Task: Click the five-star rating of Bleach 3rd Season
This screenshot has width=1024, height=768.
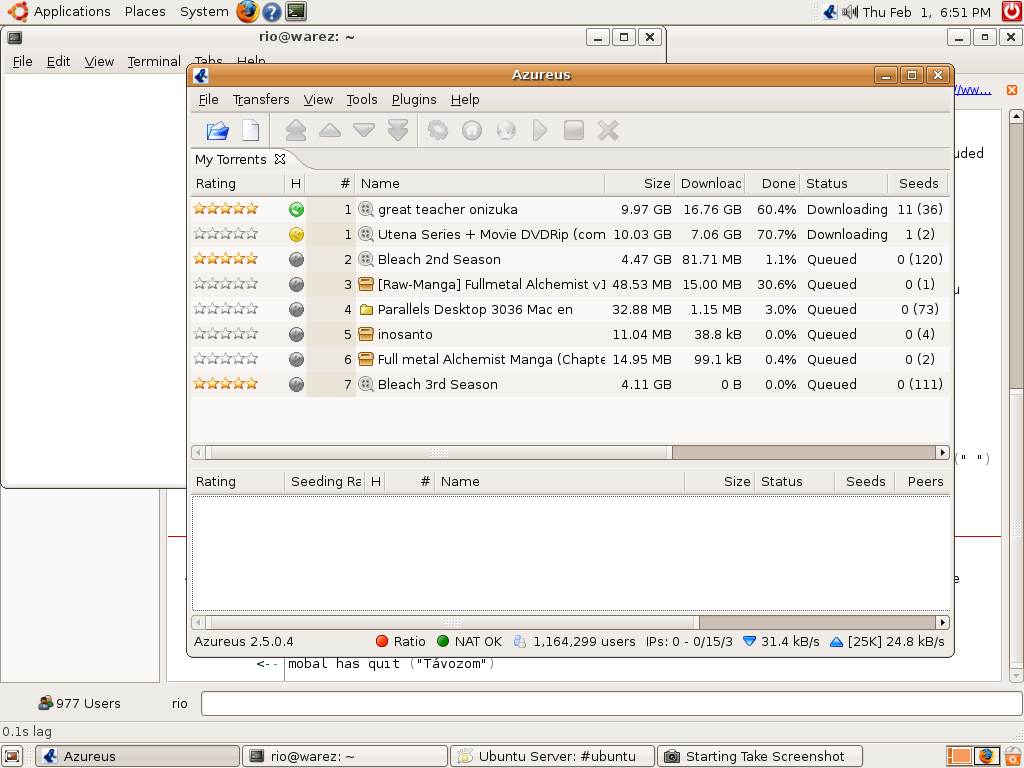Action: click(x=226, y=383)
